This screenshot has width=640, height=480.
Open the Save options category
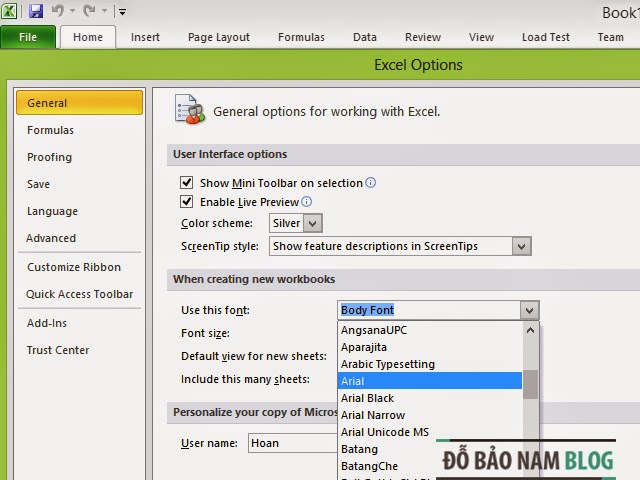tap(80, 184)
